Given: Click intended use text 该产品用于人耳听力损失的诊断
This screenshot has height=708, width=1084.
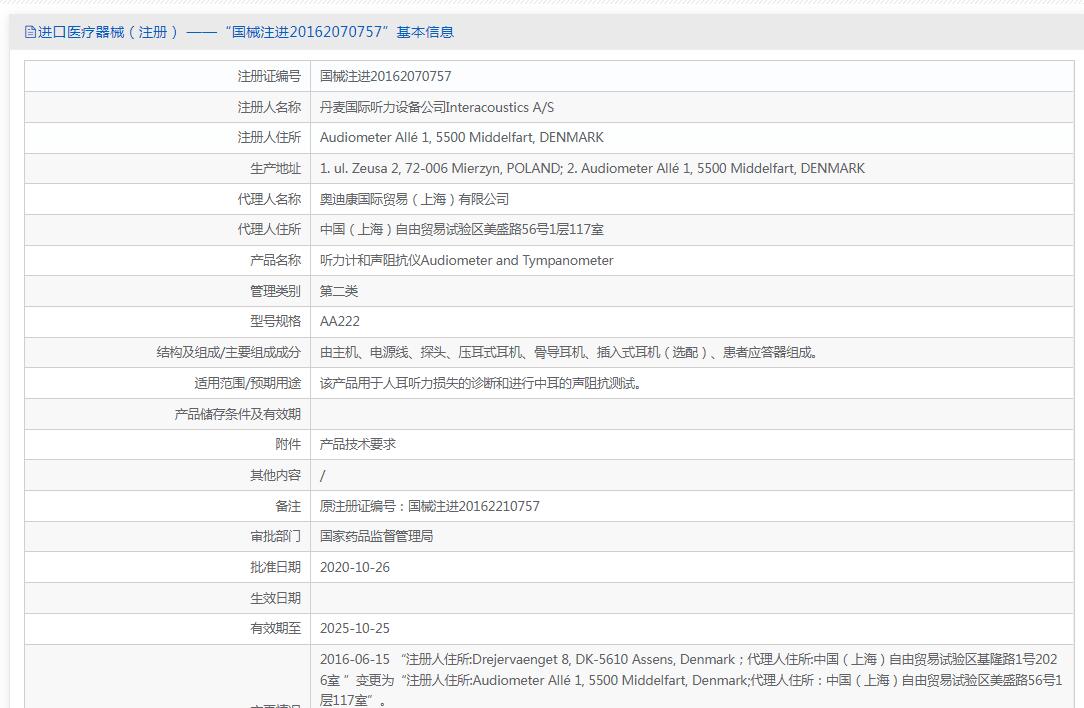Looking at the screenshot, I should tap(480, 383).
